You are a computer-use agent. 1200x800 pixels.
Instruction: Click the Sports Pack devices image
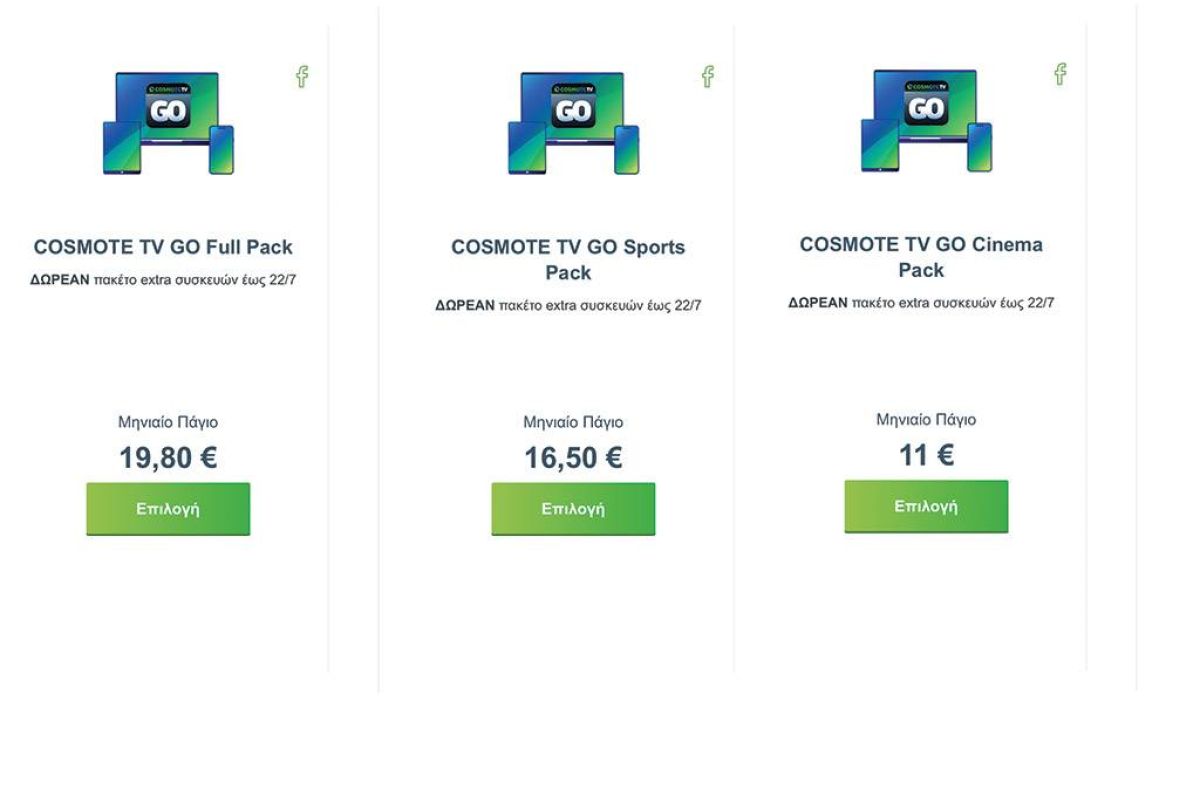pyautogui.click(x=573, y=123)
